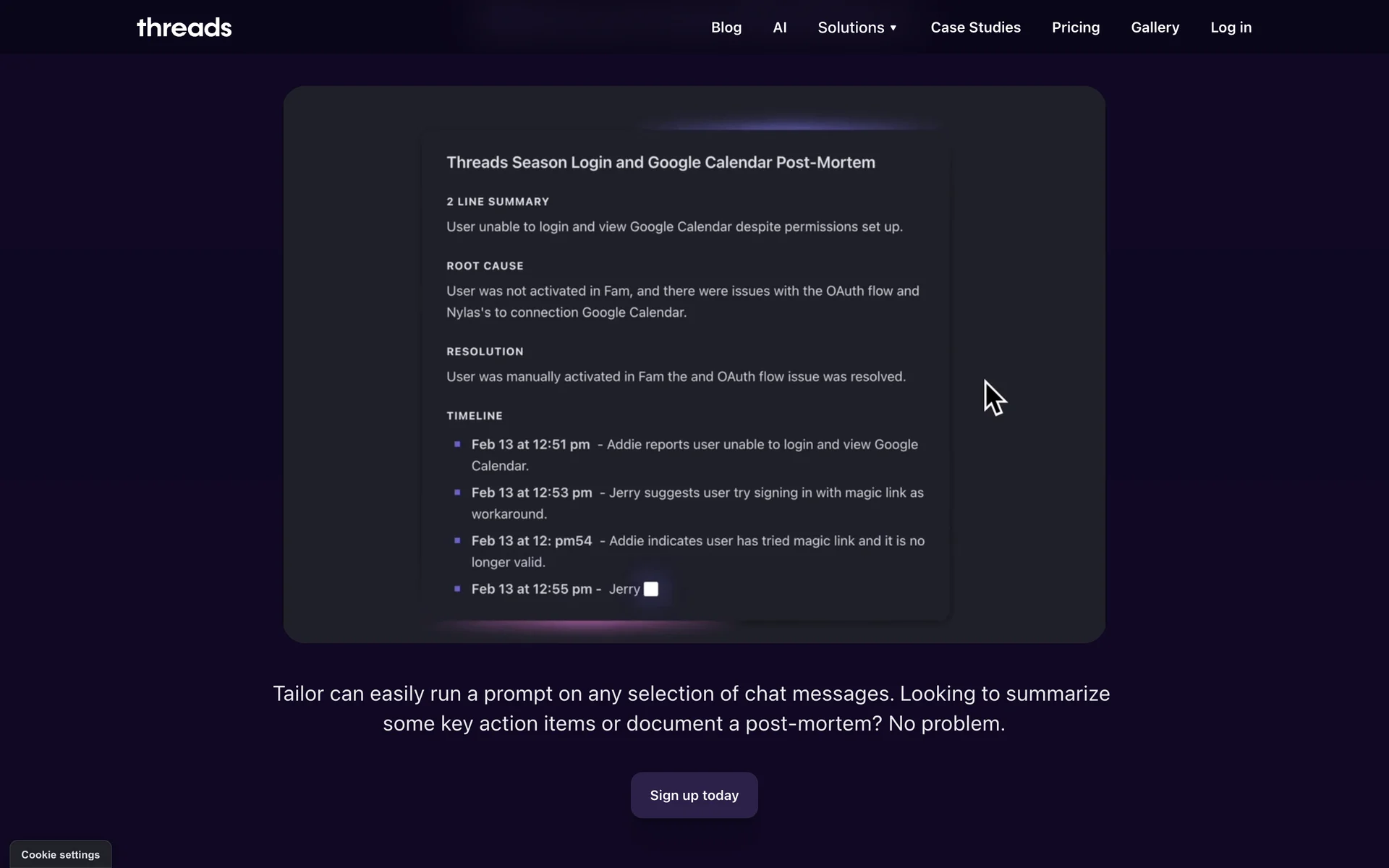Select the TIMELINE heading
The width and height of the screenshot is (1389, 868).
tap(475, 416)
